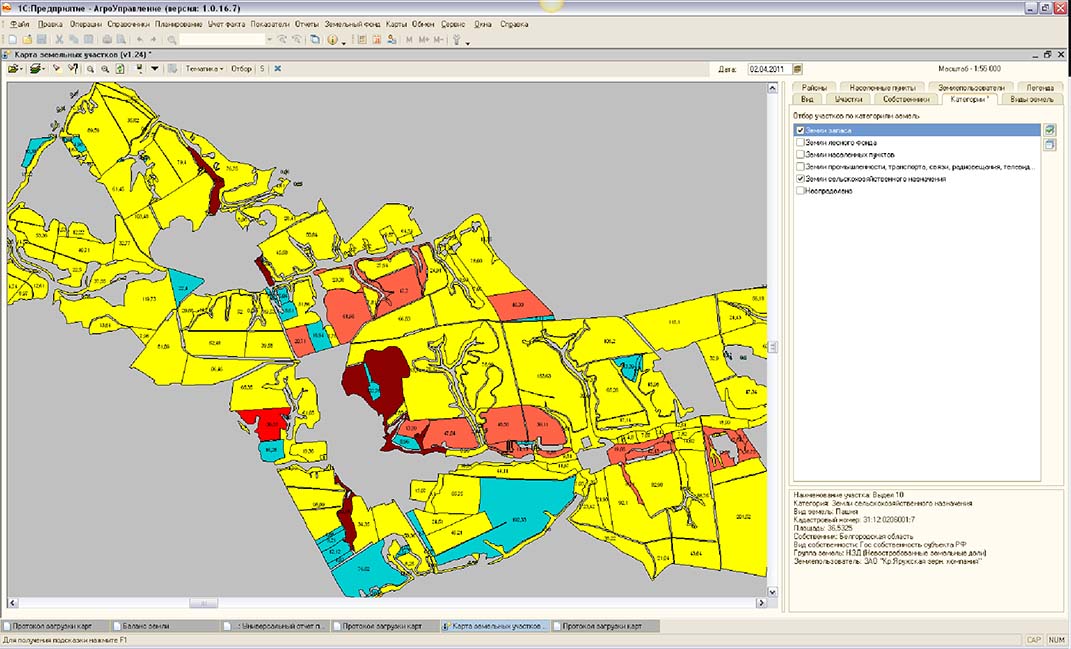Switch to the Собственники tab

(907, 99)
